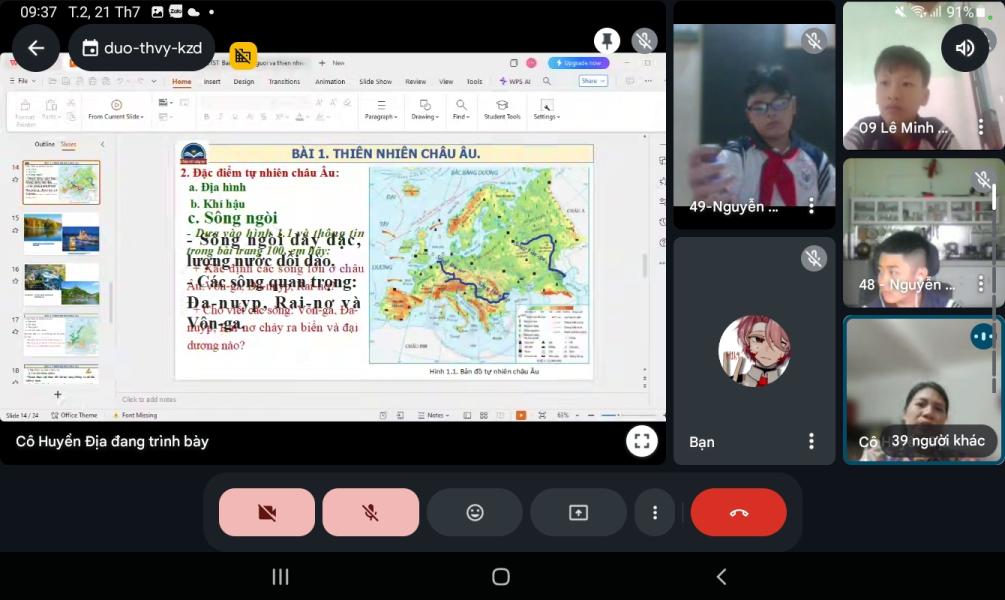Open options for 49-Nguyễn participant tile
1005x600 pixels.
811,206
